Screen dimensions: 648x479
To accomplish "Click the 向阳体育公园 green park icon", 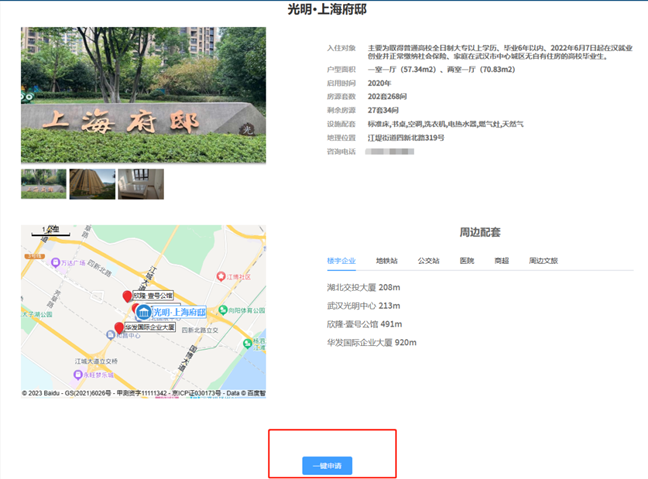I will (x=223, y=310).
